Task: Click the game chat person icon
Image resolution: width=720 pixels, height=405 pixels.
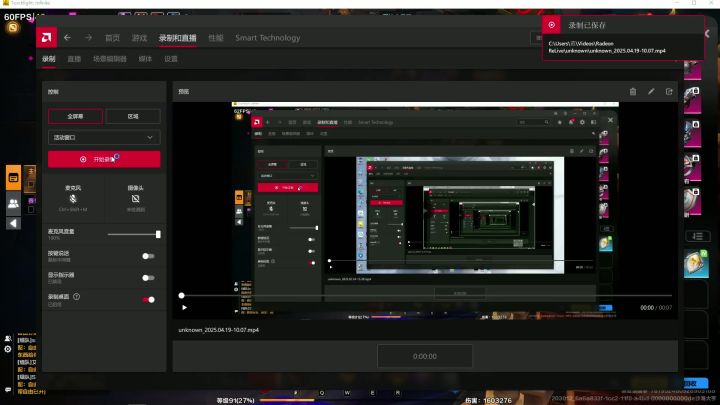Action: [8, 339]
